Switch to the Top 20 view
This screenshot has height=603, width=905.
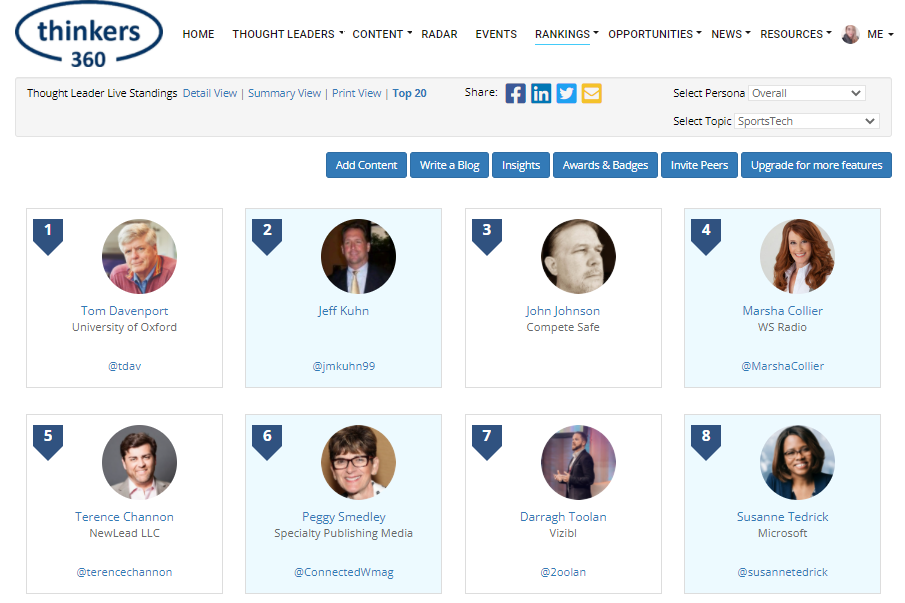point(409,93)
